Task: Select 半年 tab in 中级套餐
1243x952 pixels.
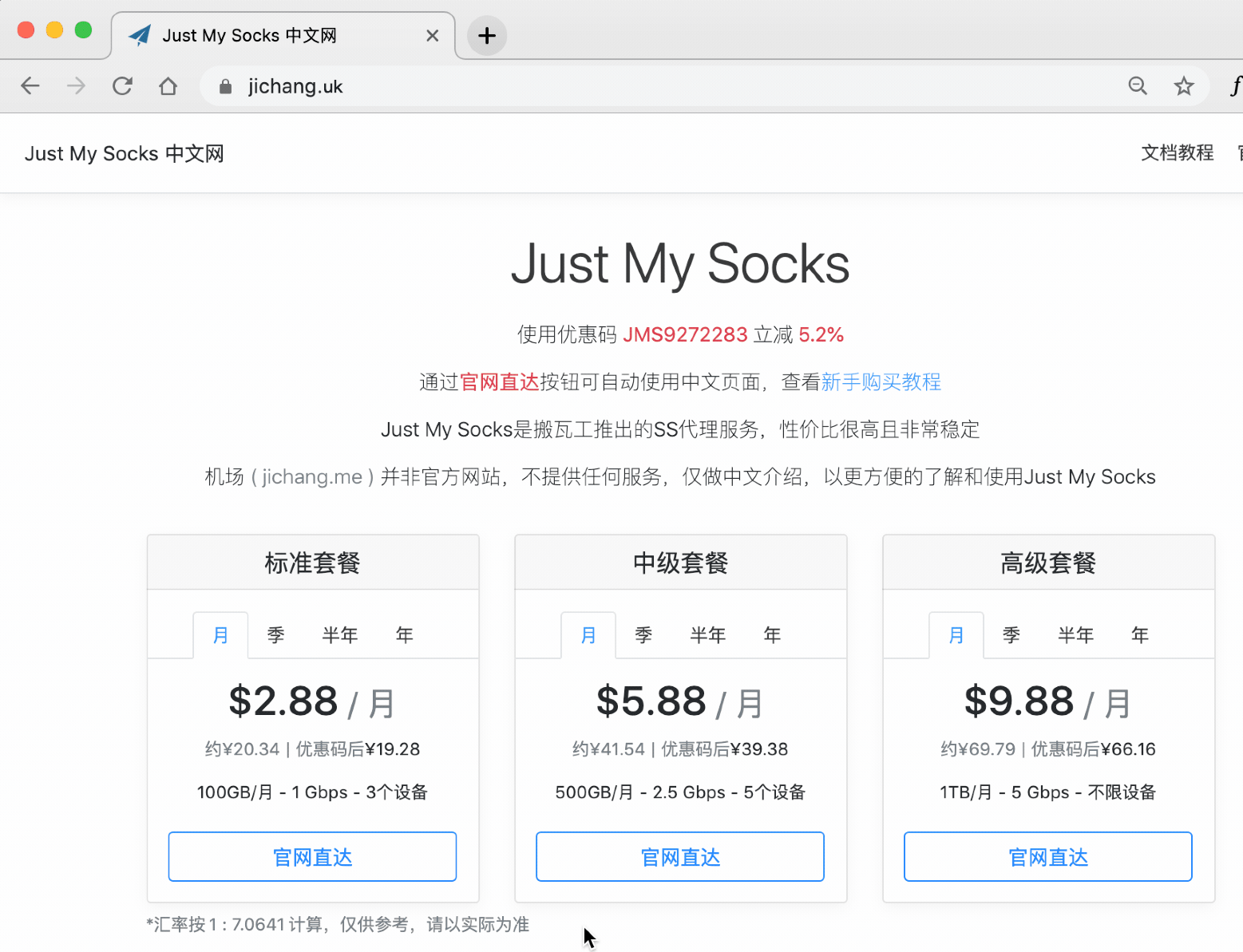Action: point(707,635)
